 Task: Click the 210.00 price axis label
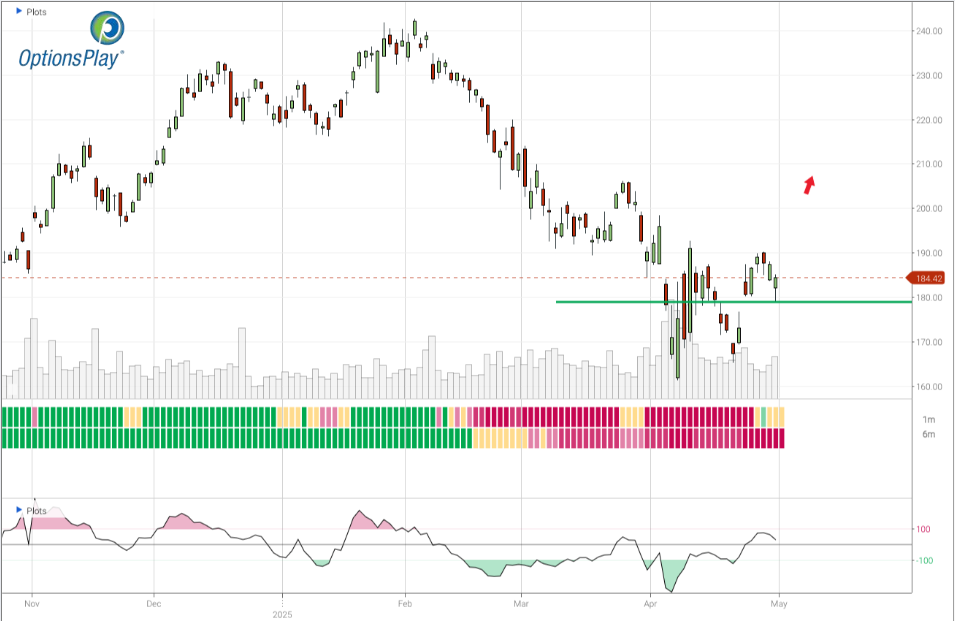929,164
